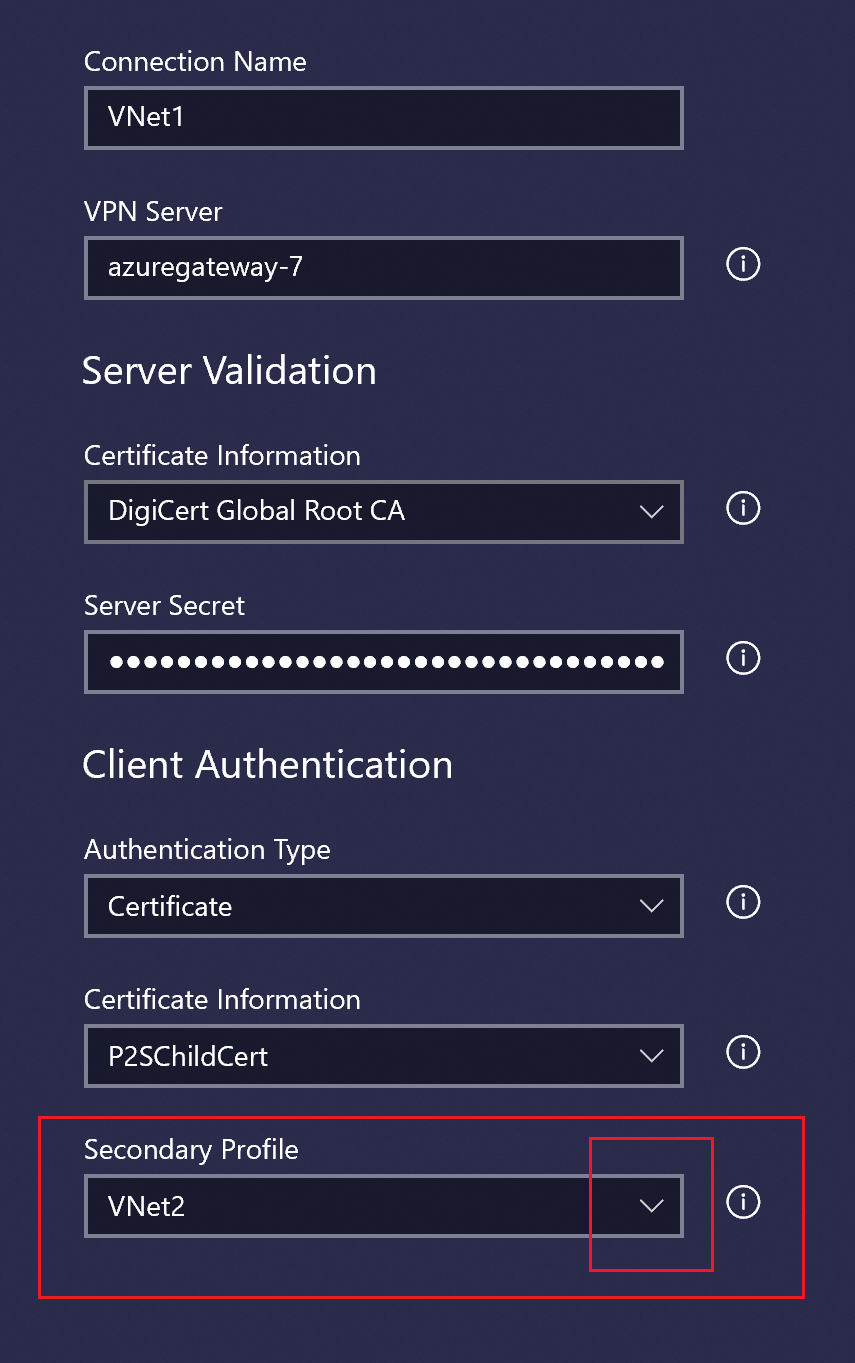The width and height of the screenshot is (855, 1363).
Task: Click the Server Validation heading
Action: 229,371
